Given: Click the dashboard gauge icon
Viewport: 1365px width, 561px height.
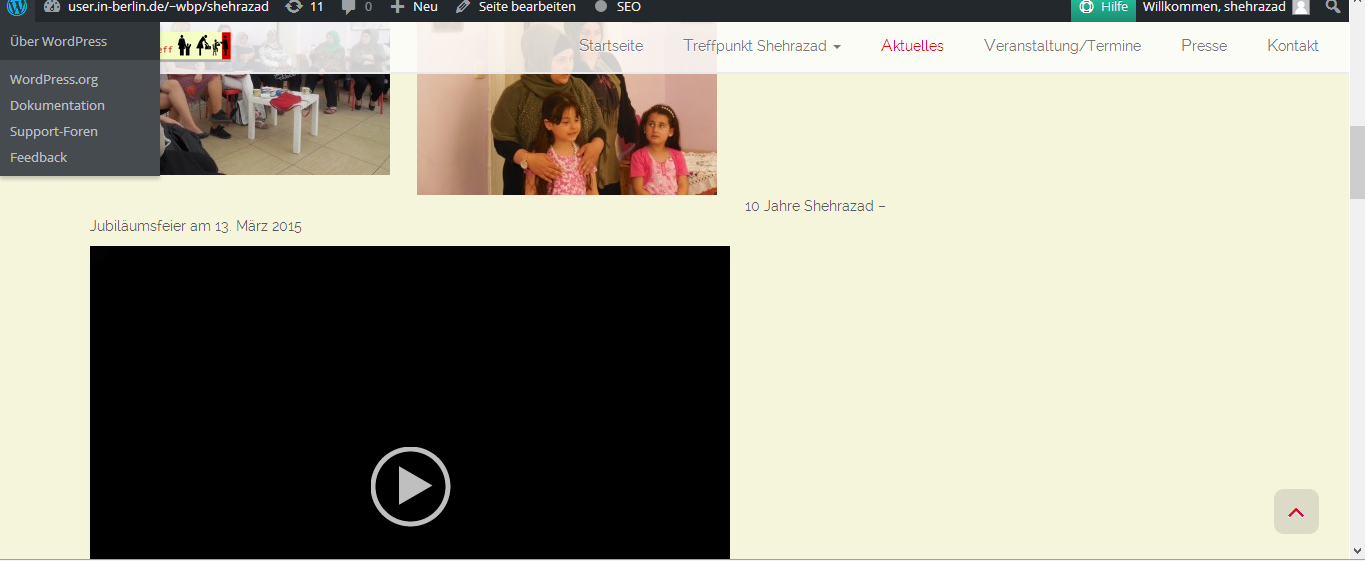Looking at the screenshot, I should [52, 7].
